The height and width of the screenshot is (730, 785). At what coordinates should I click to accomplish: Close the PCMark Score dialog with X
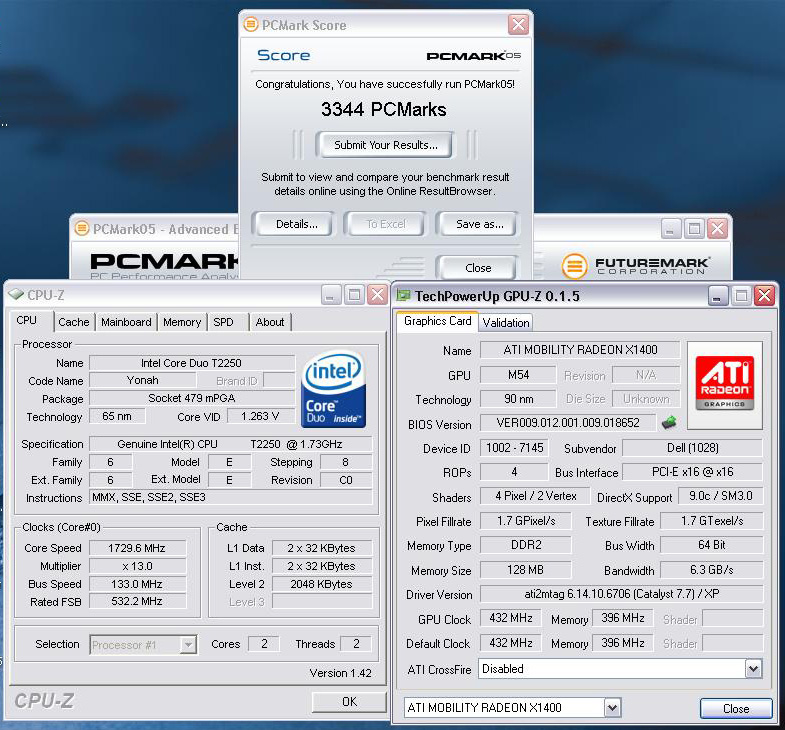click(x=518, y=24)
